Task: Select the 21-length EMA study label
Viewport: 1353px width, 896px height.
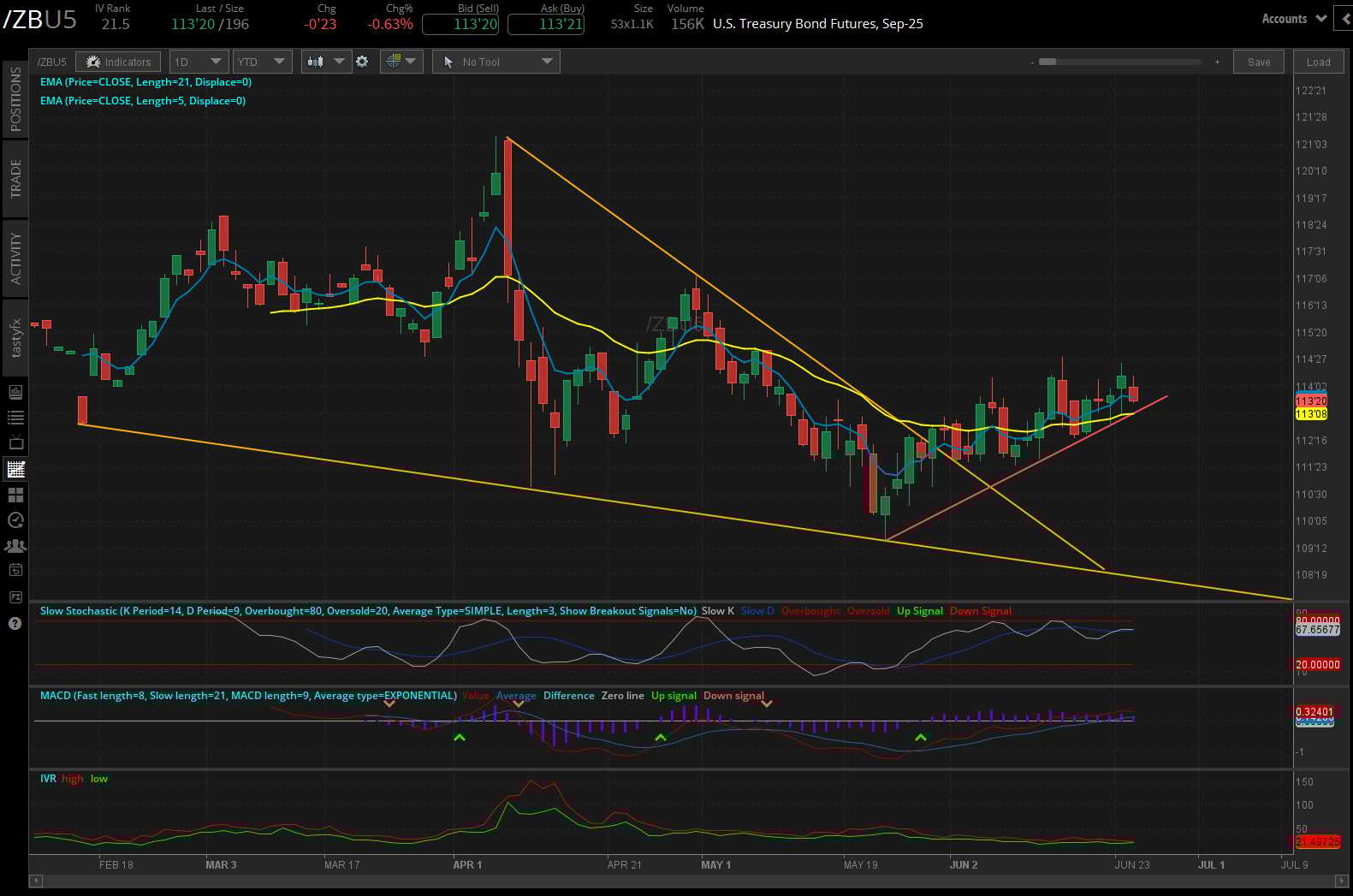Action: tap(145, 82)
